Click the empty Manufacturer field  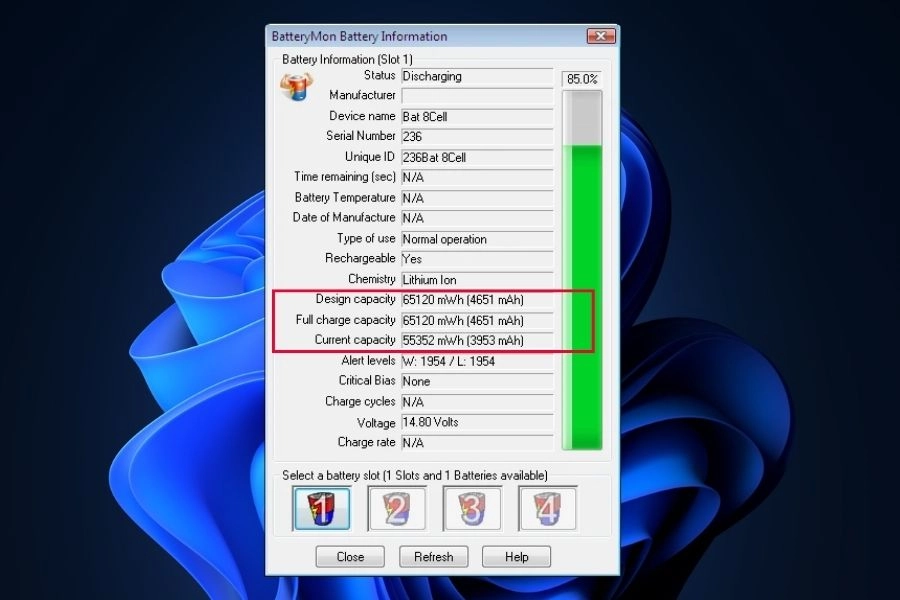click(x=477, y=96)
